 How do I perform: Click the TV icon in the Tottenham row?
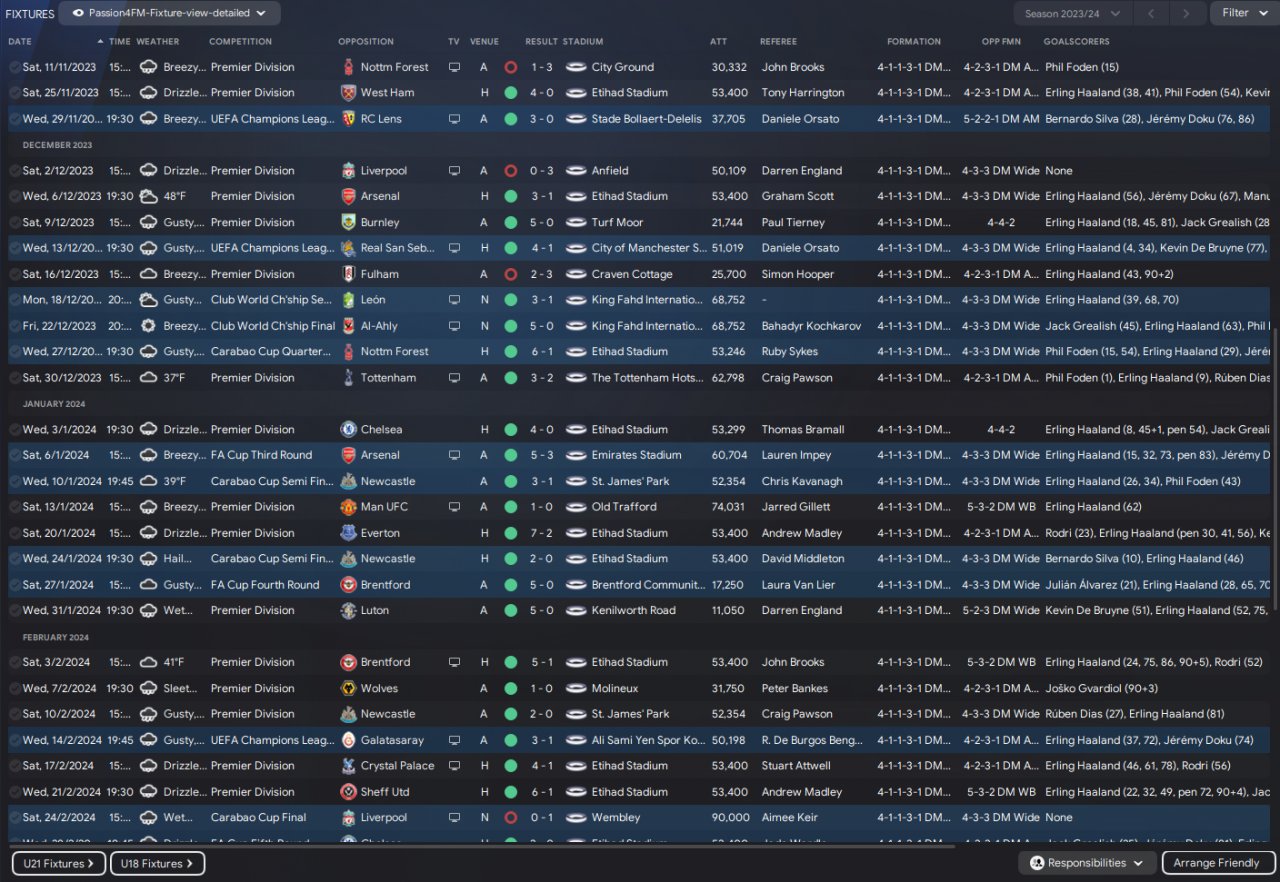coord(455,378)
